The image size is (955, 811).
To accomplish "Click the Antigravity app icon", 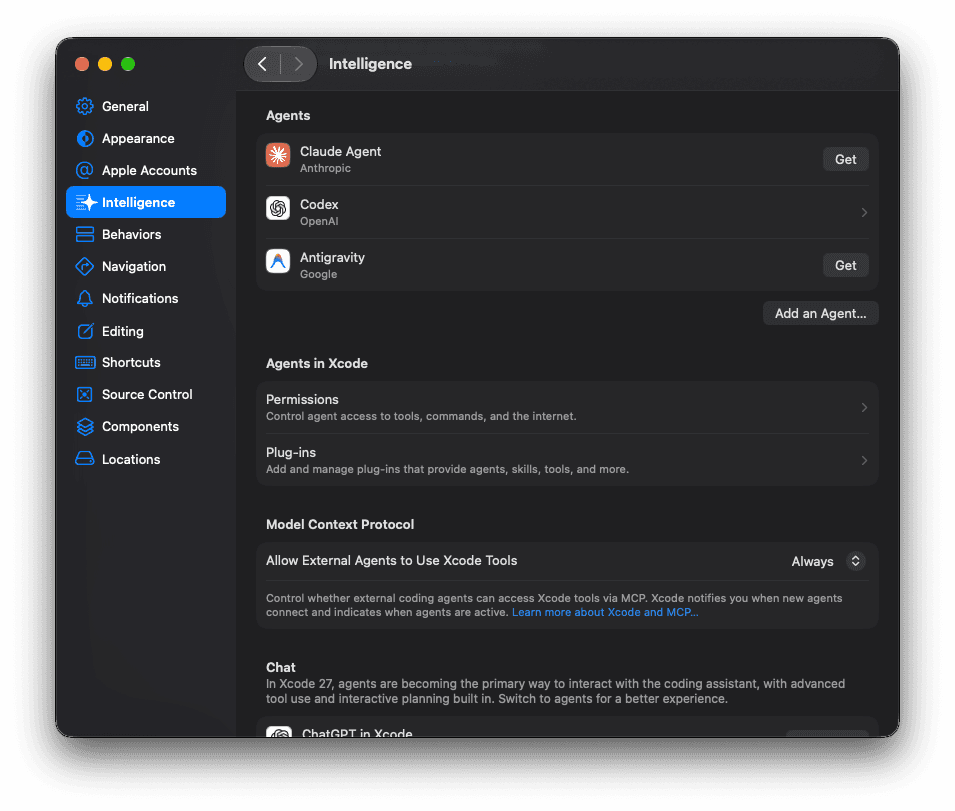I will pos(278,261).
